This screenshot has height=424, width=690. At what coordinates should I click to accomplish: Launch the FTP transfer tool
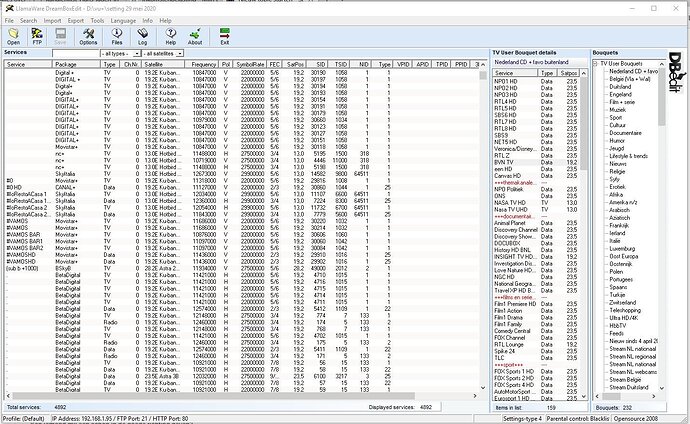(37, 36)
